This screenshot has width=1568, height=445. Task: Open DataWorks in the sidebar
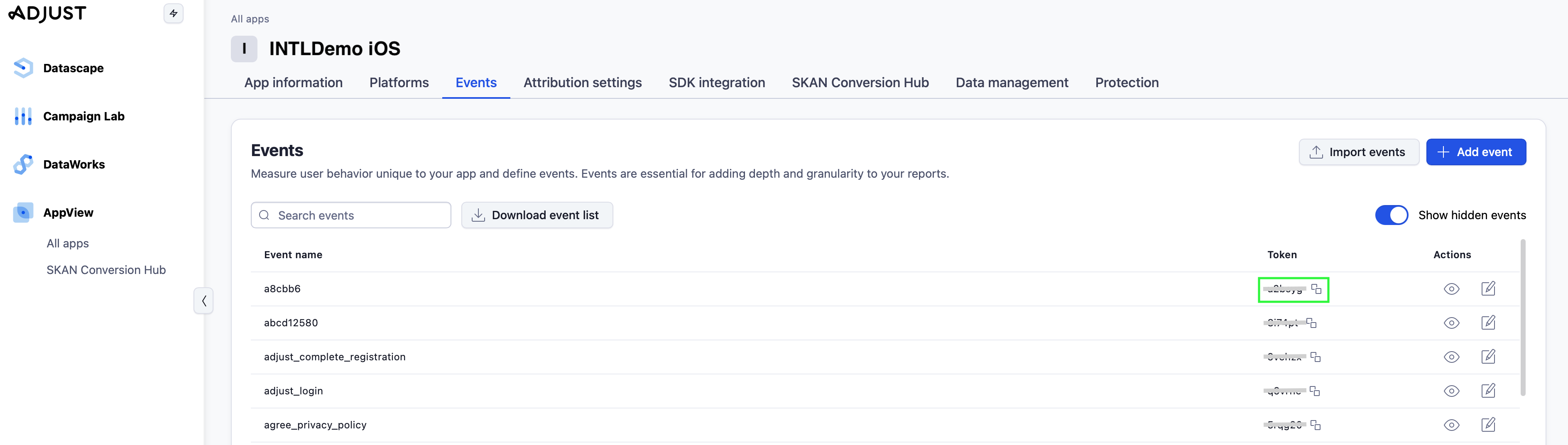(73, 164)
